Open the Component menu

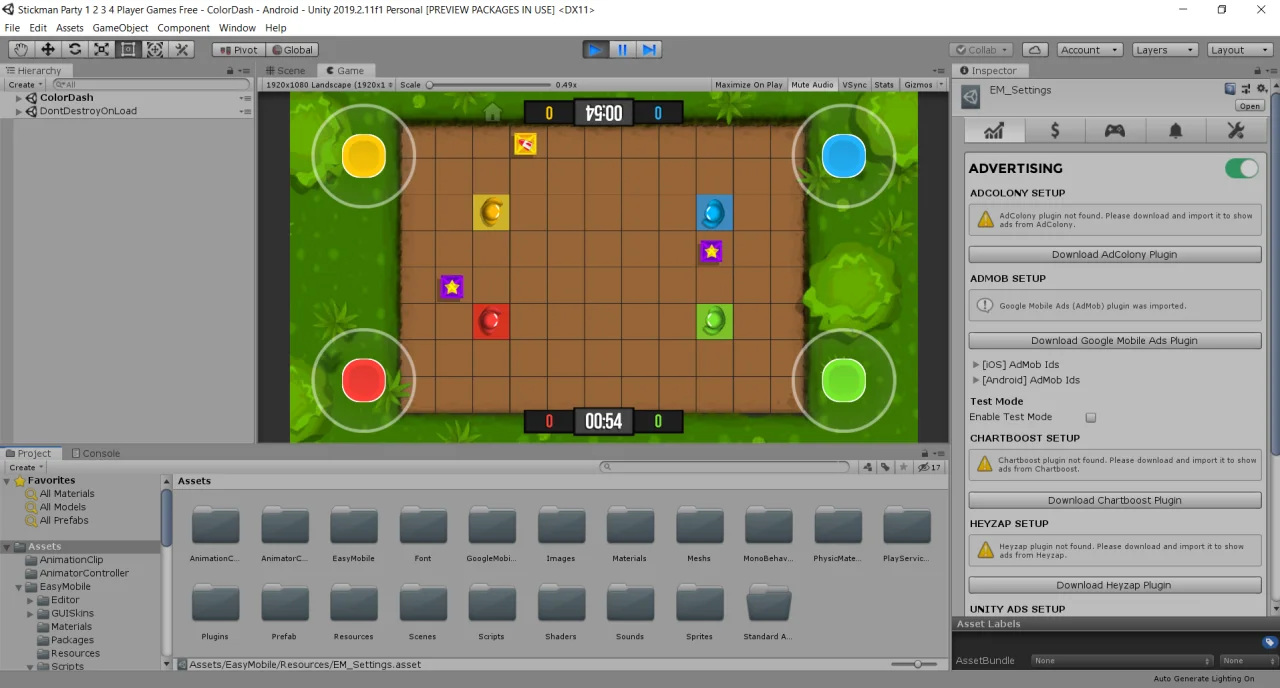click(x=184, y=28)
